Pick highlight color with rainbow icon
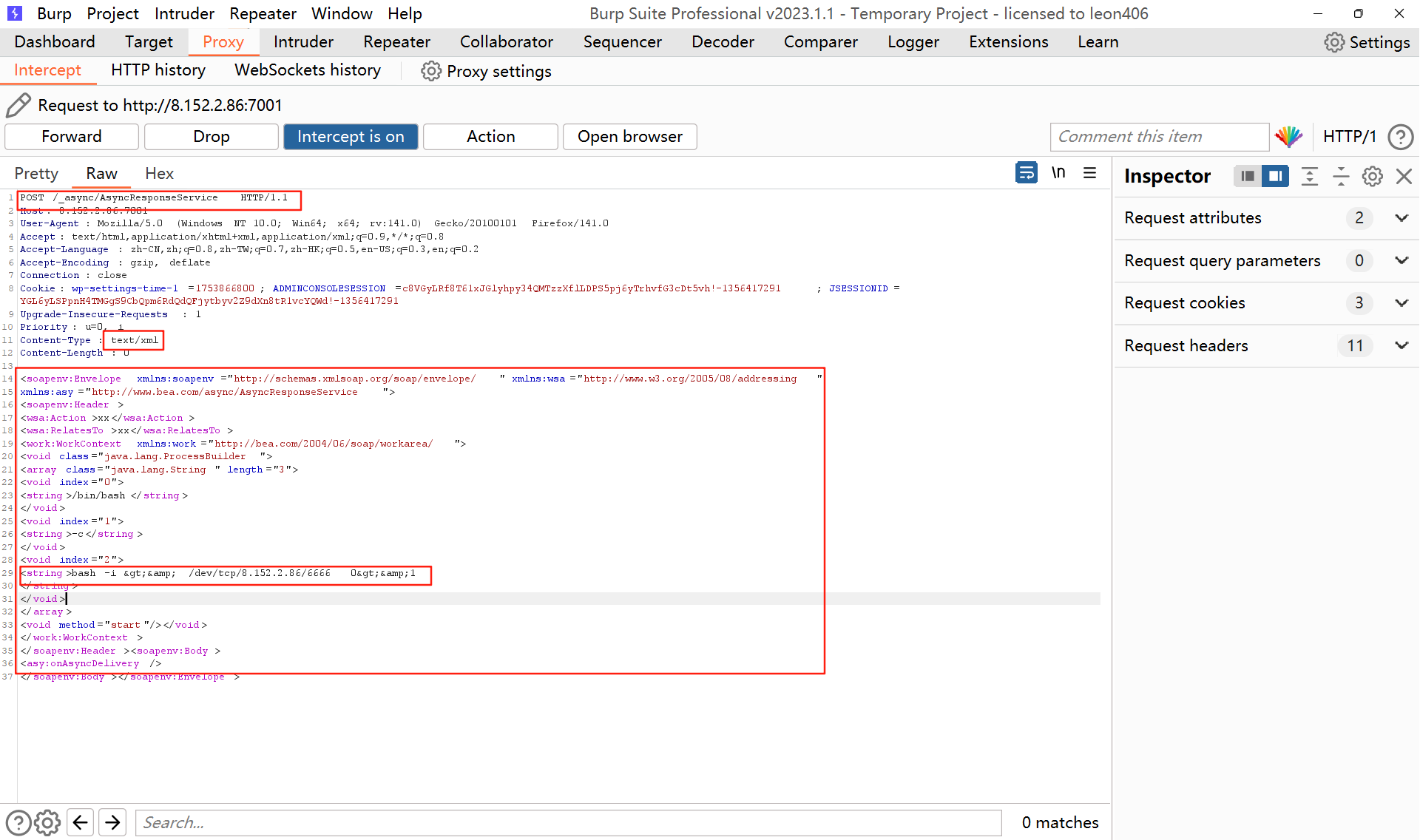This screenshot has width=1420, height=840. [x=1288, y=137]
